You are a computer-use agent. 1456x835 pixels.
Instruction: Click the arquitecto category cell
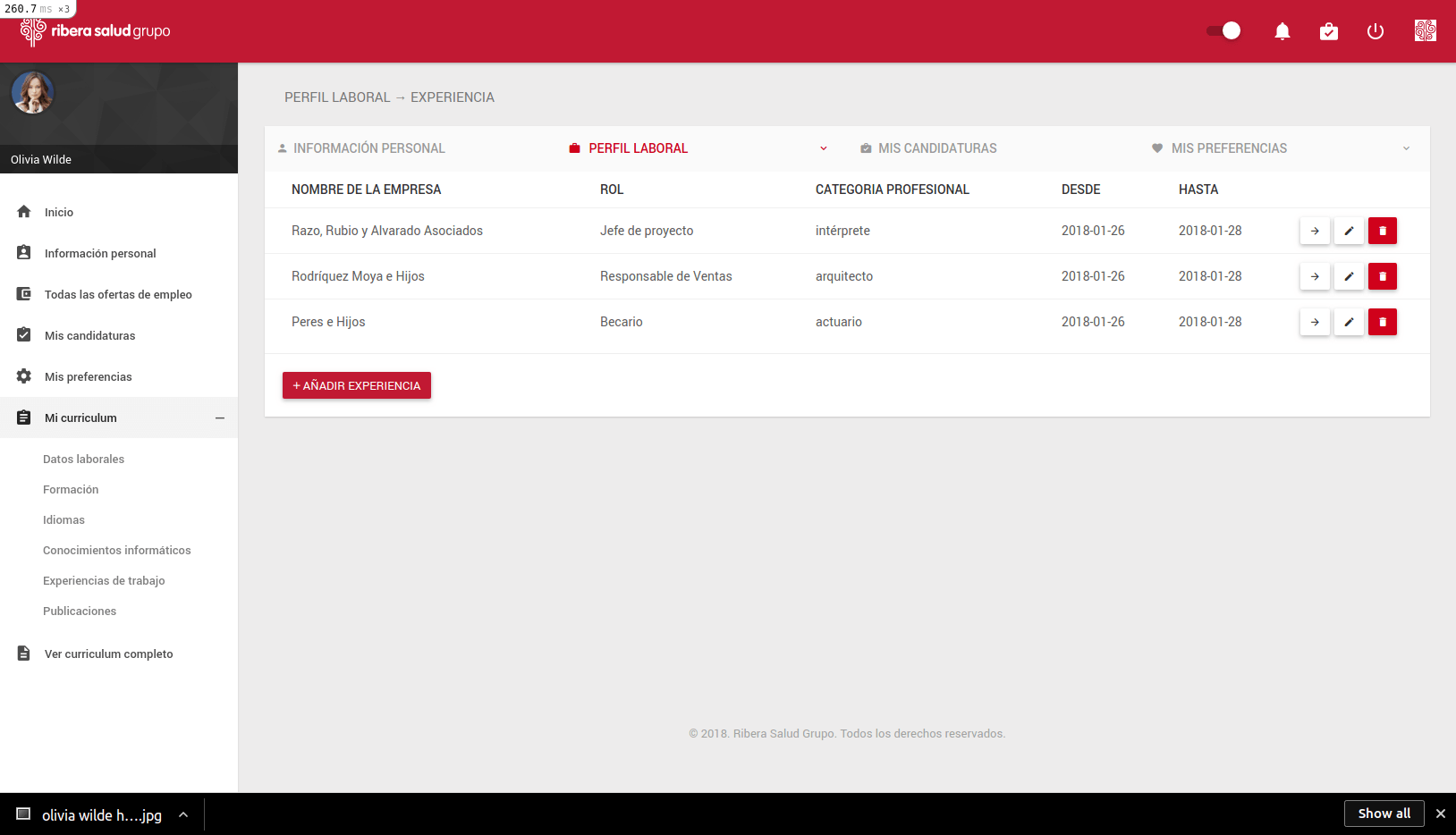(x=844, y=276)
